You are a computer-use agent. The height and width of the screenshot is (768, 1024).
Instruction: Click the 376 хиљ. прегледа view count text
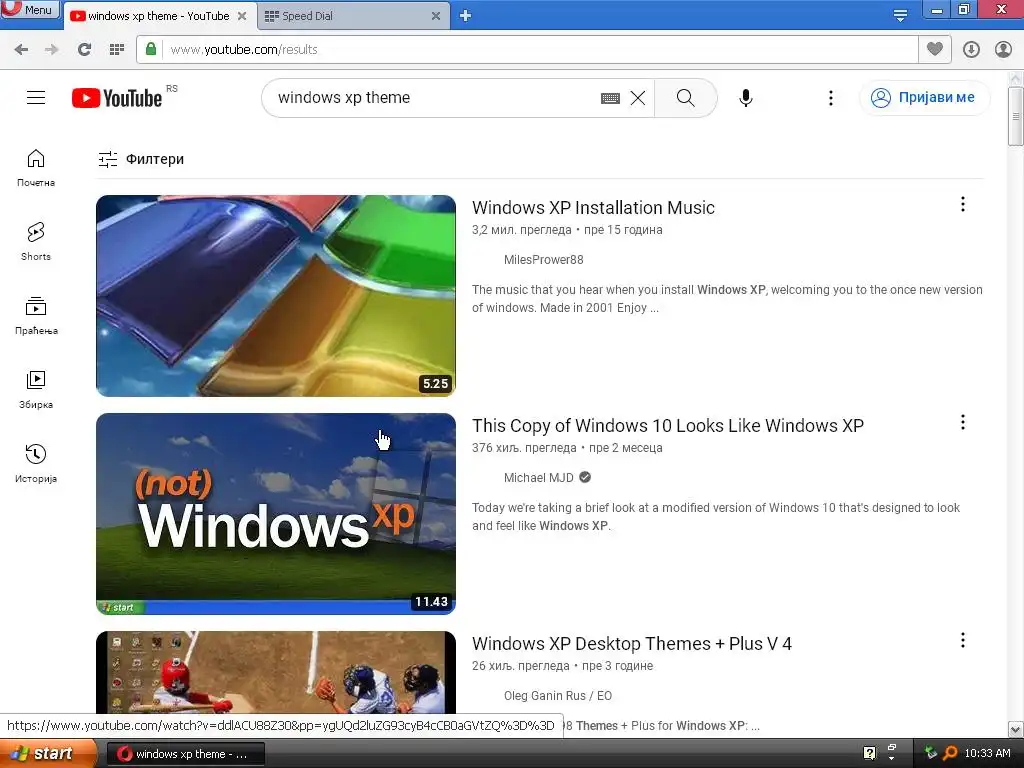point(524,448)
